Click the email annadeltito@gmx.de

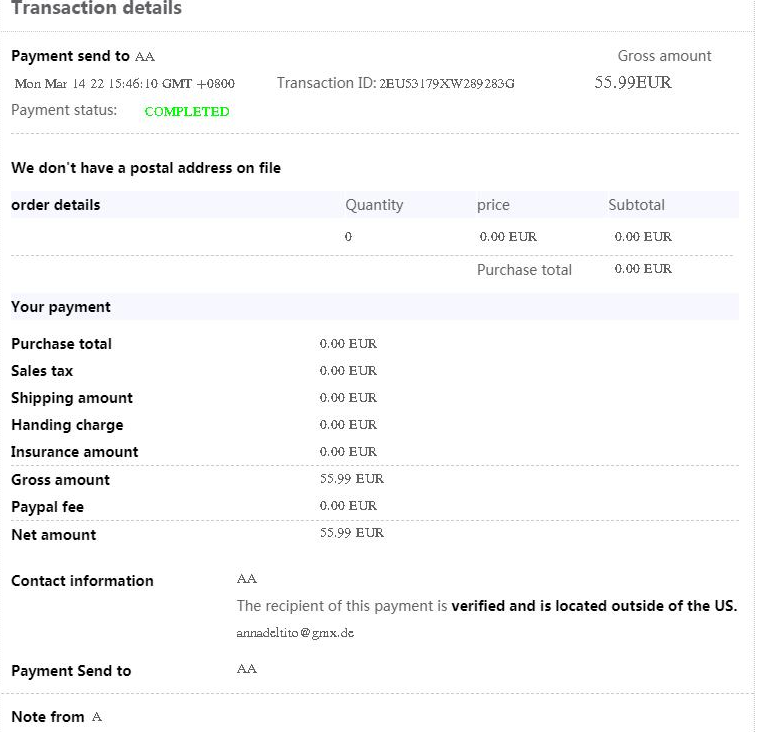(x=295, y=633)
